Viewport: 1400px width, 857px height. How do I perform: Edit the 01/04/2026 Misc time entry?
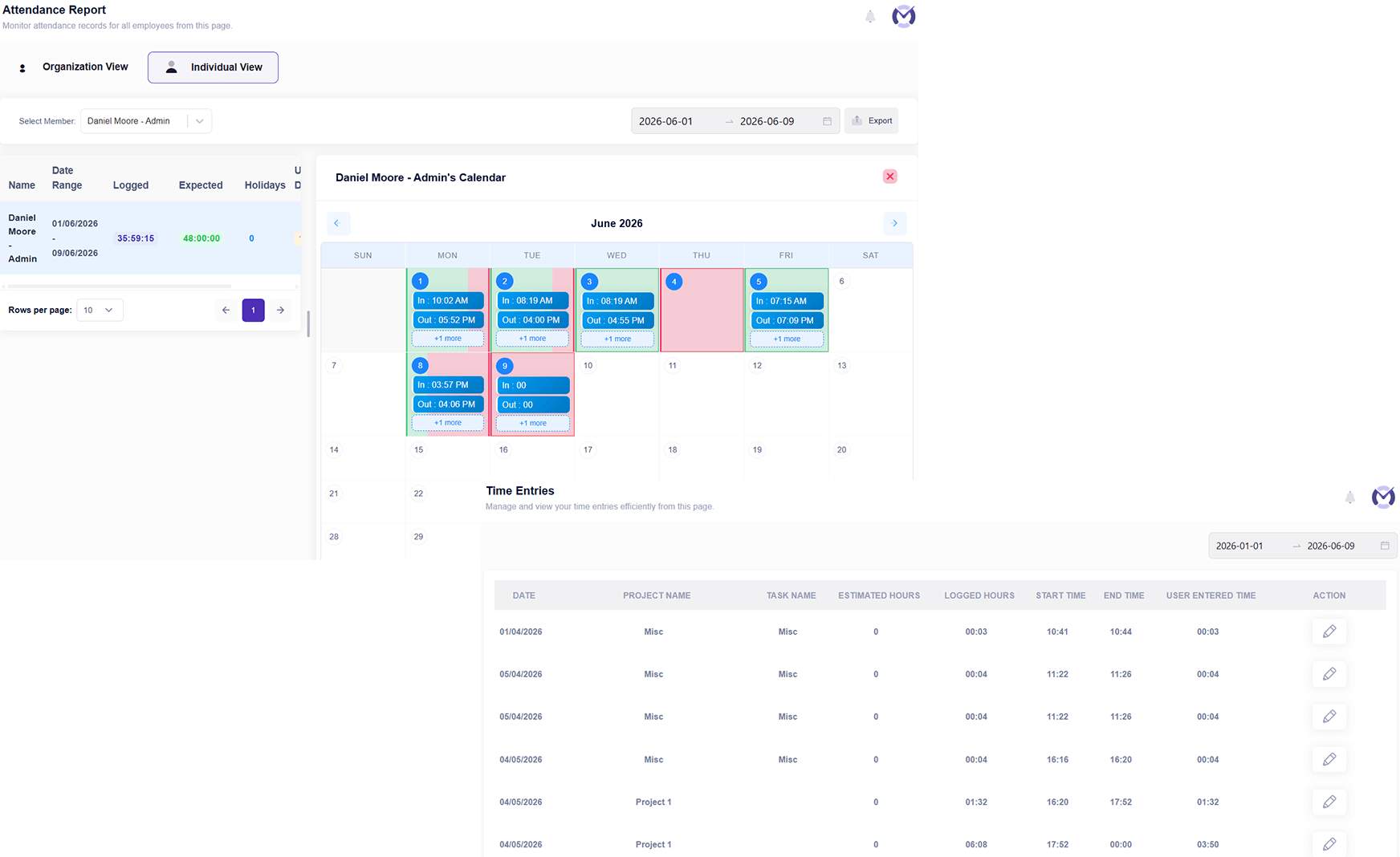(x=1329, y=632)
